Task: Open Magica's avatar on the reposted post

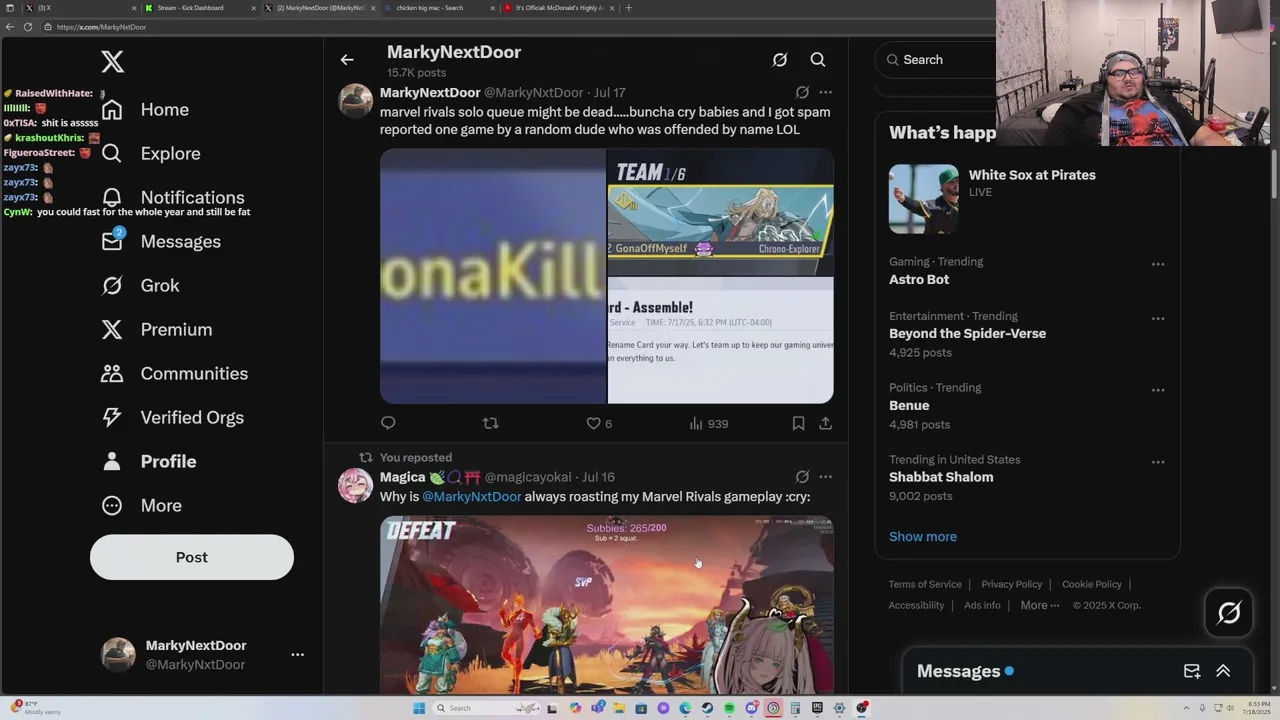Action: [356, 486]
